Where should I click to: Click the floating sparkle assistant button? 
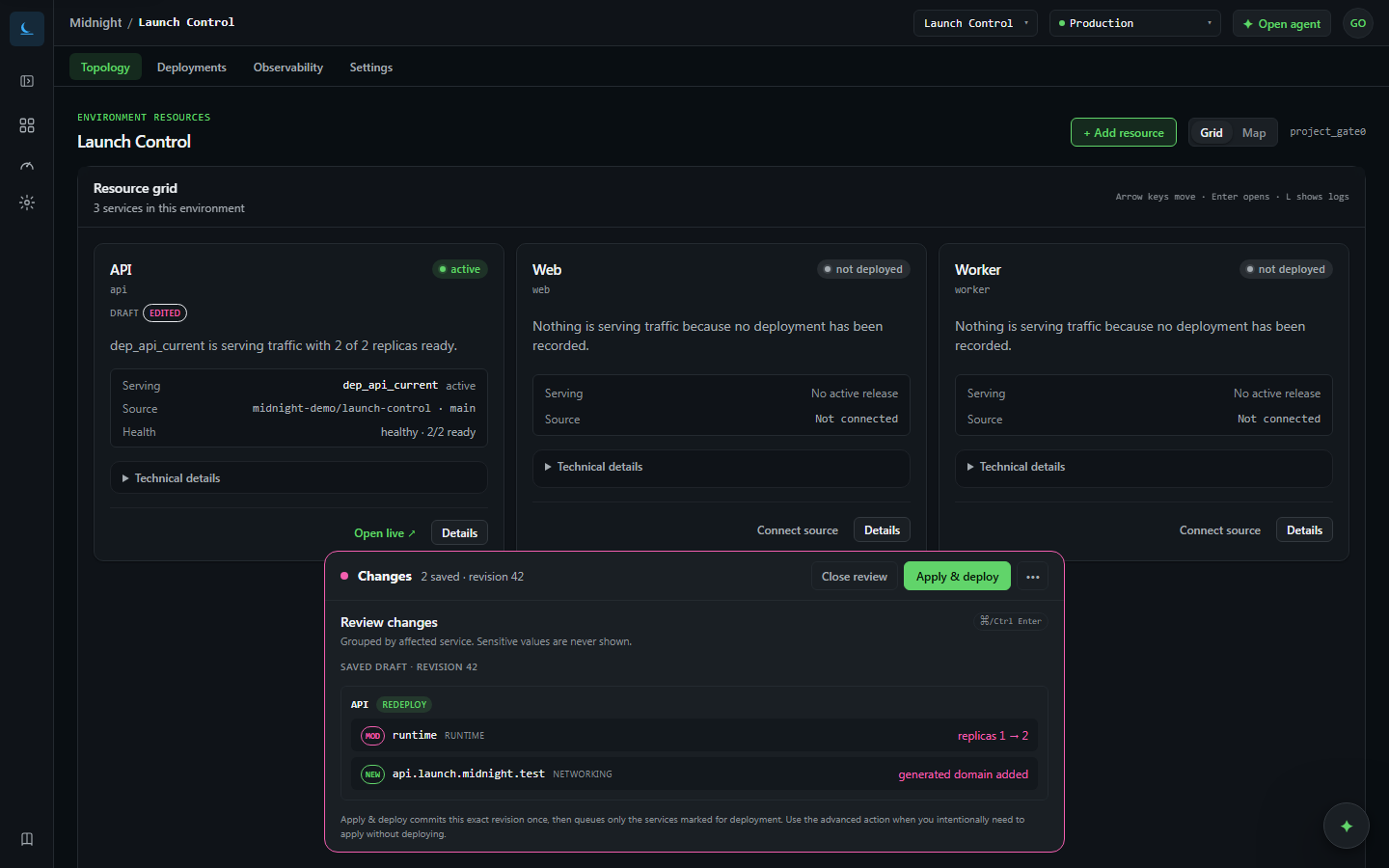tap(1347, 826)
